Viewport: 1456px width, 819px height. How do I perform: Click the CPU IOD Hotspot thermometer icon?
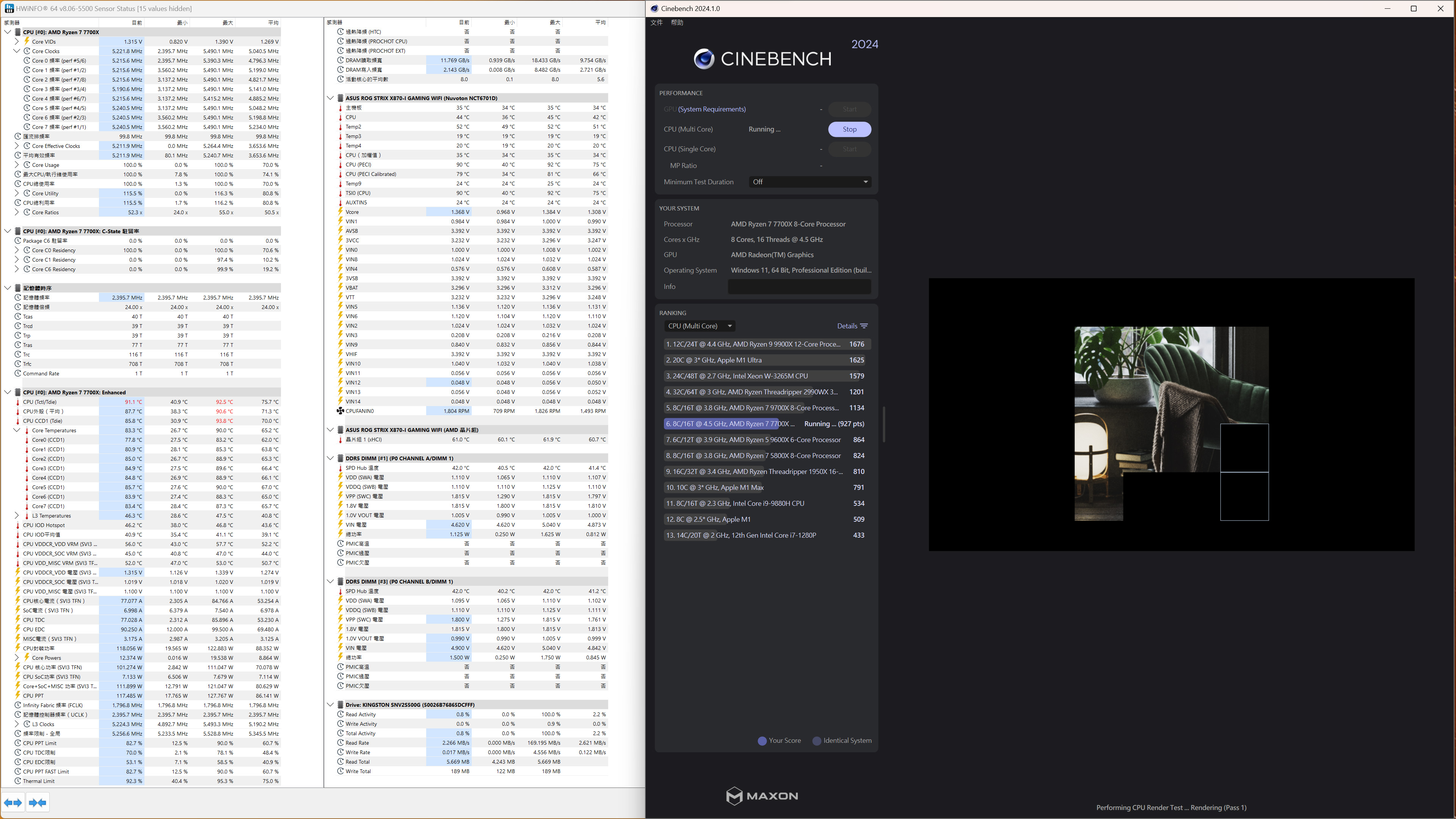[17, 525]
